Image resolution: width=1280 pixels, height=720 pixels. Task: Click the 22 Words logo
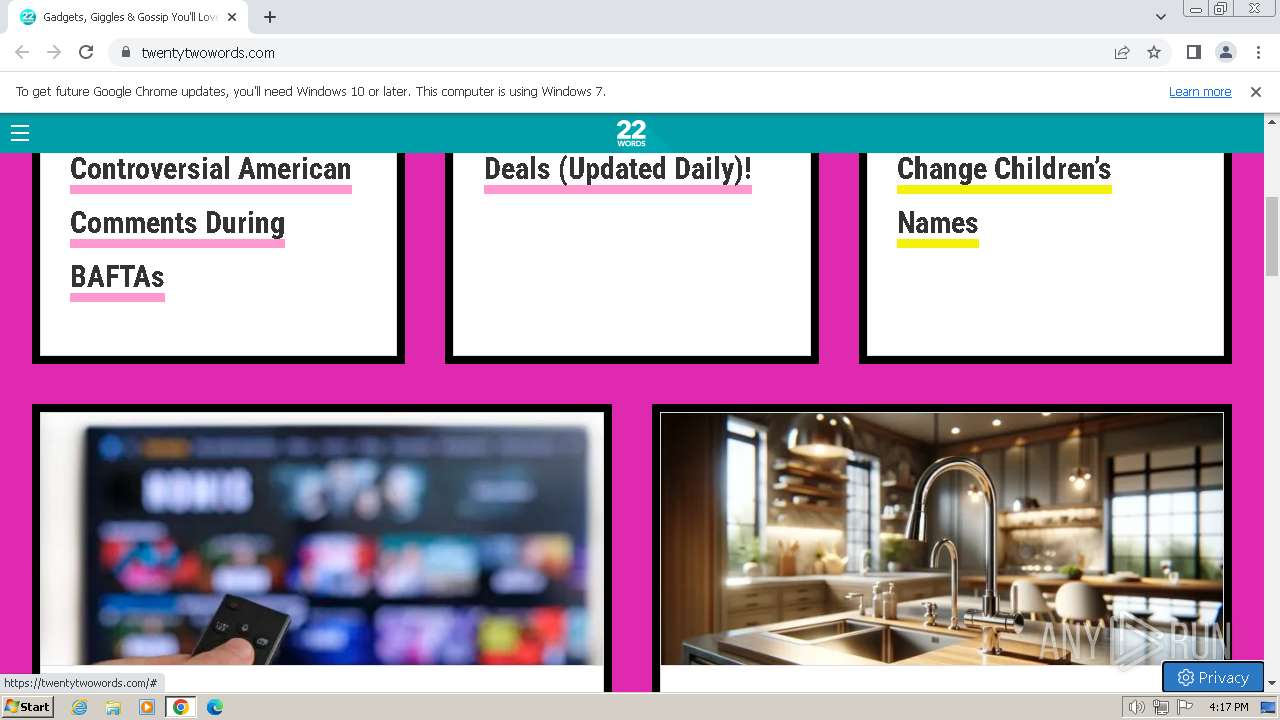pos(631,134)
